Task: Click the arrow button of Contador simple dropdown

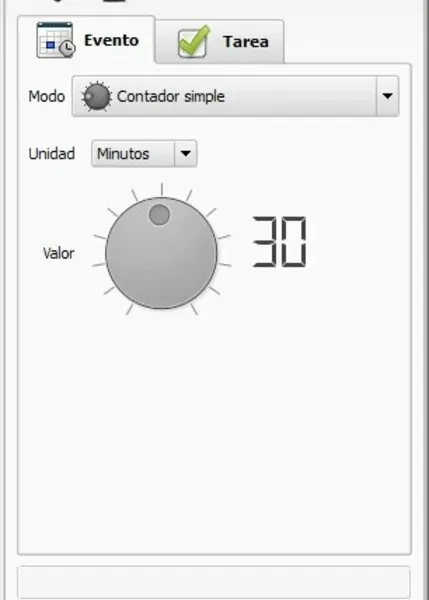Action: [387, 96]
